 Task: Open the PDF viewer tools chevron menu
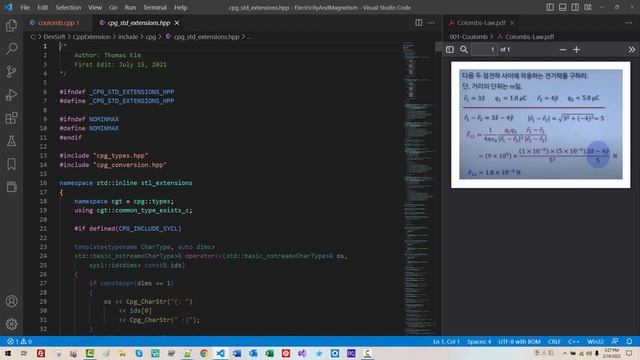pos(631,49)
